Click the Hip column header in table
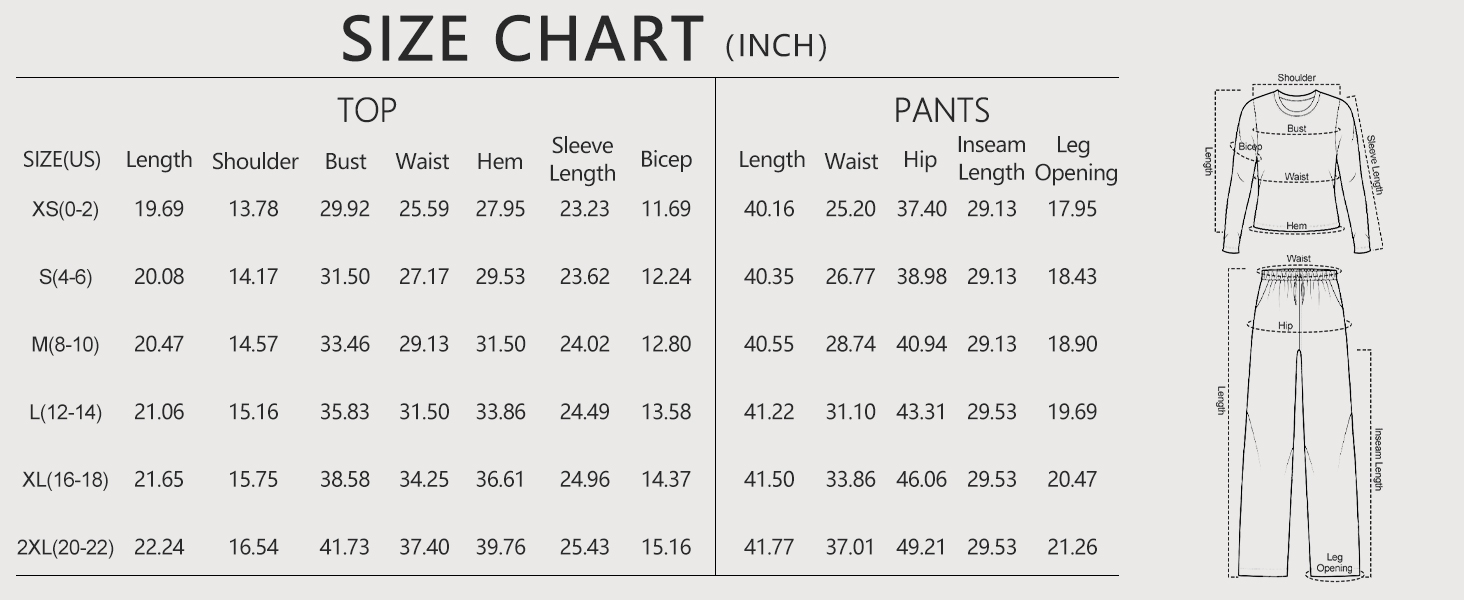 tap(919, 160)
